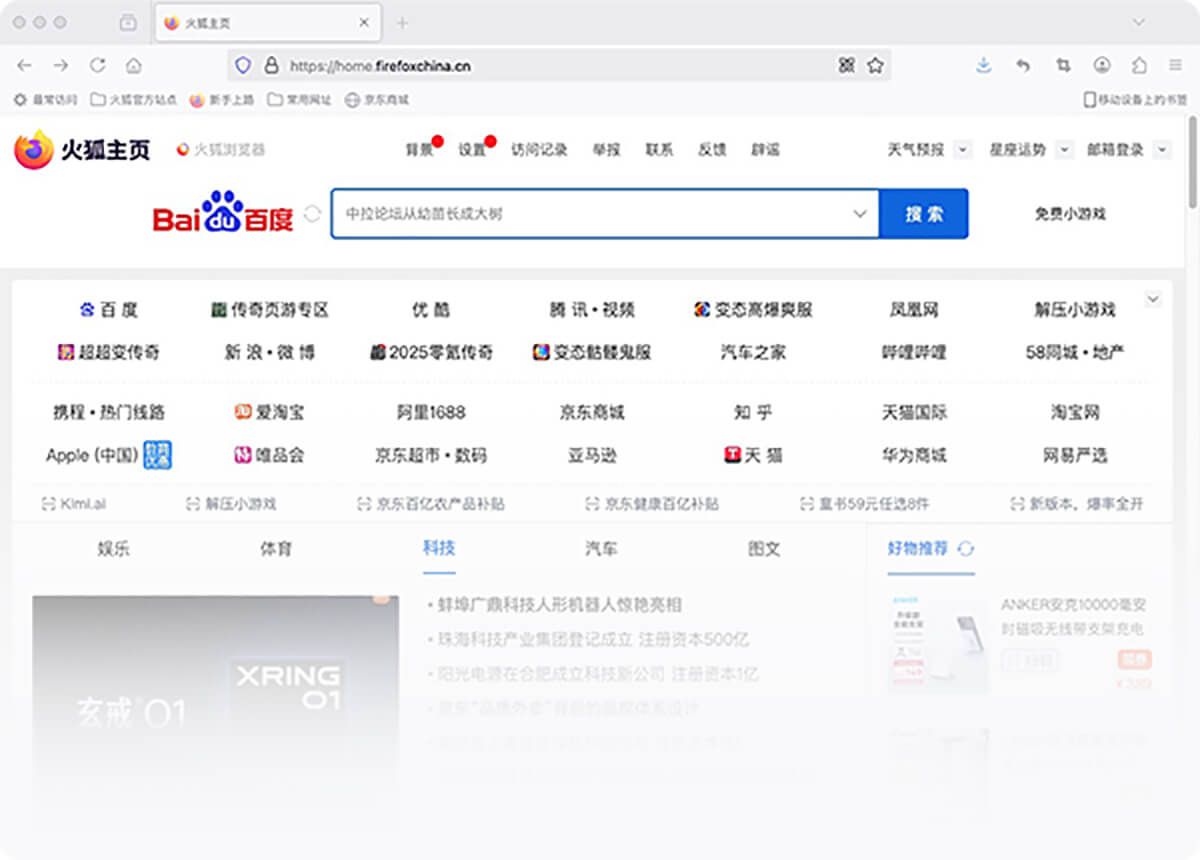Open the 唯品会 site link

click(269, 455)
